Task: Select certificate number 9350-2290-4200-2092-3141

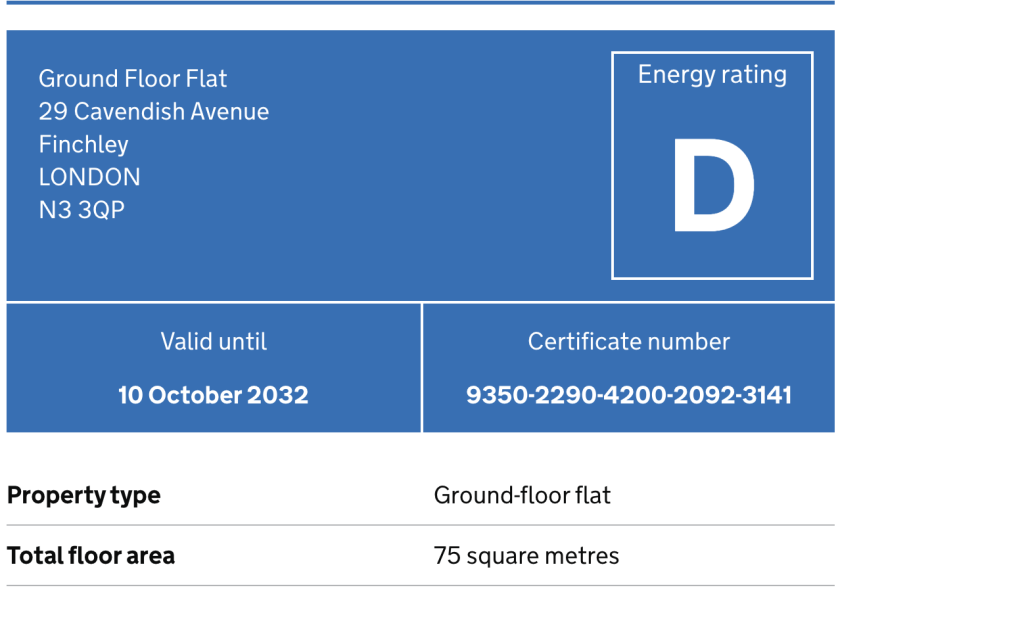Action: click(x=628, y=395)
